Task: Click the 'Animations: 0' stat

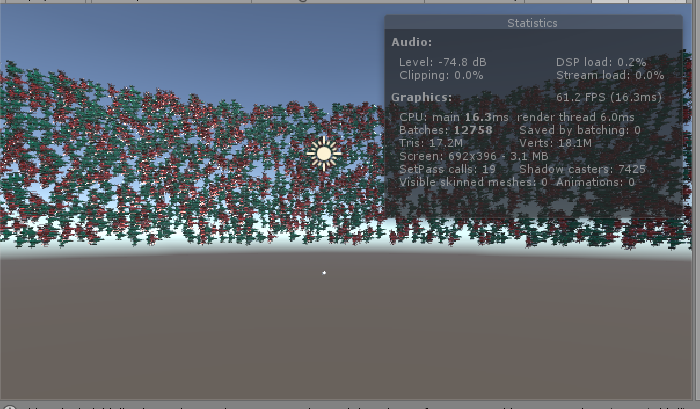Action: pos(595,182)
